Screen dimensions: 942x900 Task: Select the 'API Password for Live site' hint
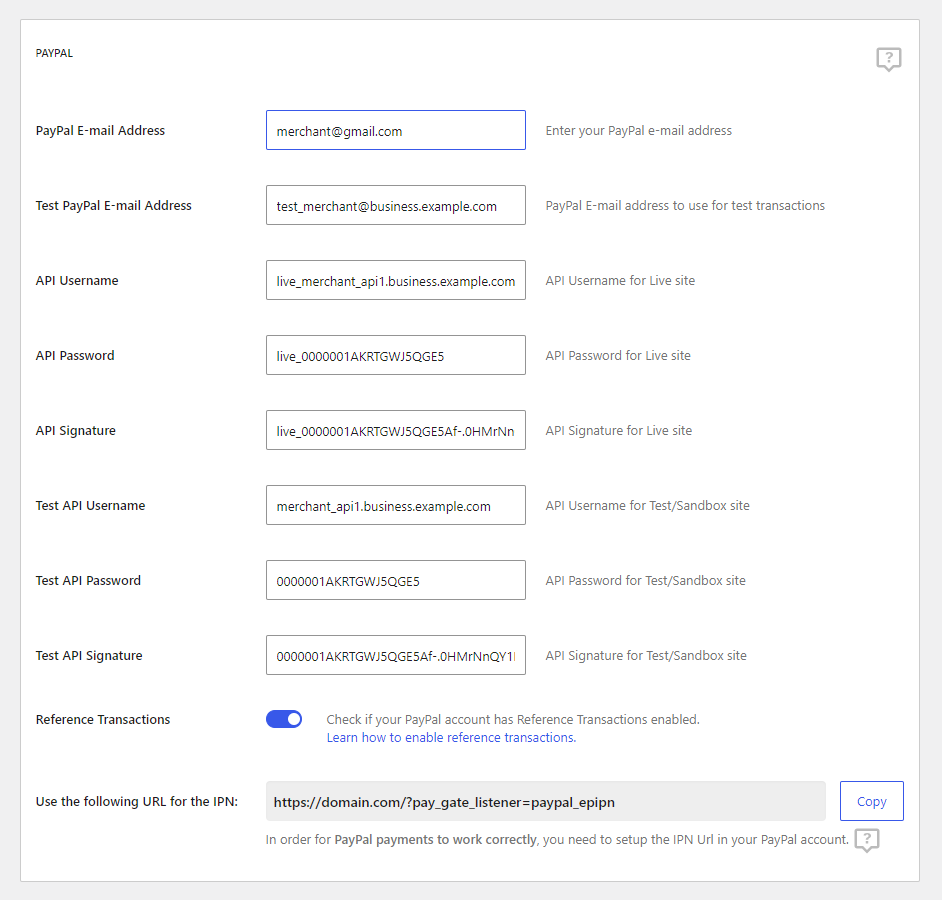coord(618,356)
